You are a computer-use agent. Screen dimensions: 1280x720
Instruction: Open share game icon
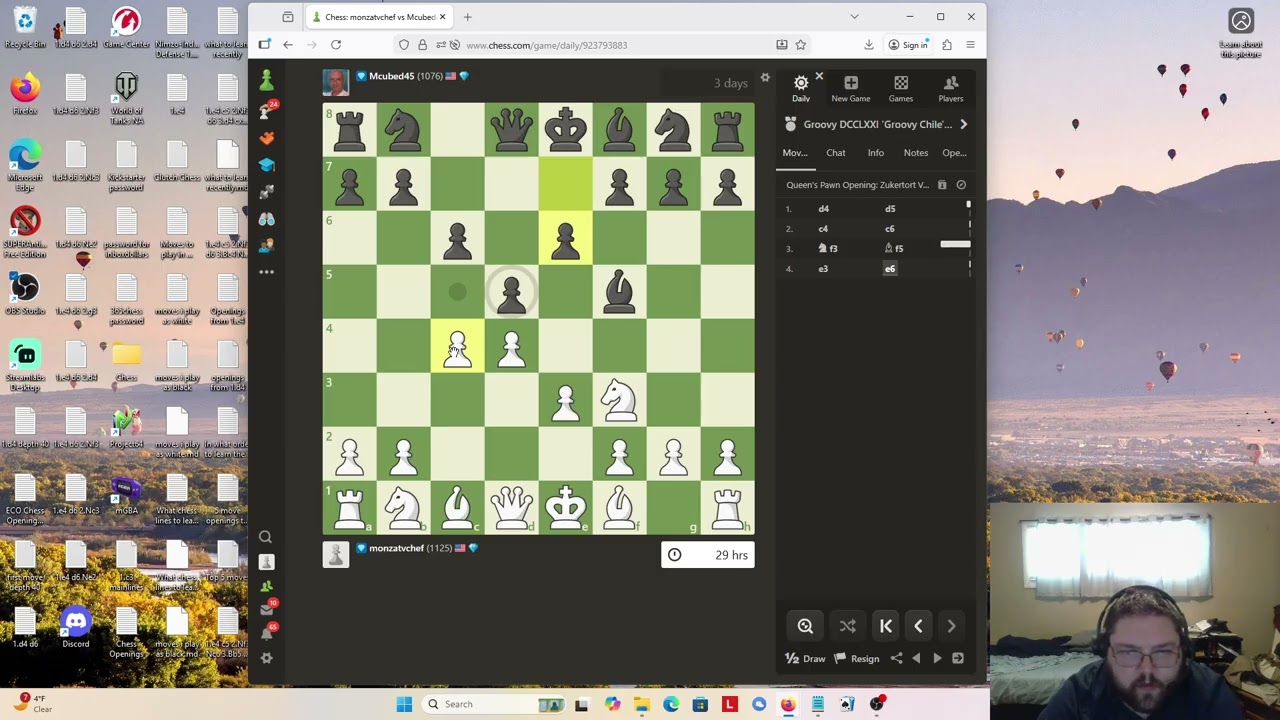897,658
